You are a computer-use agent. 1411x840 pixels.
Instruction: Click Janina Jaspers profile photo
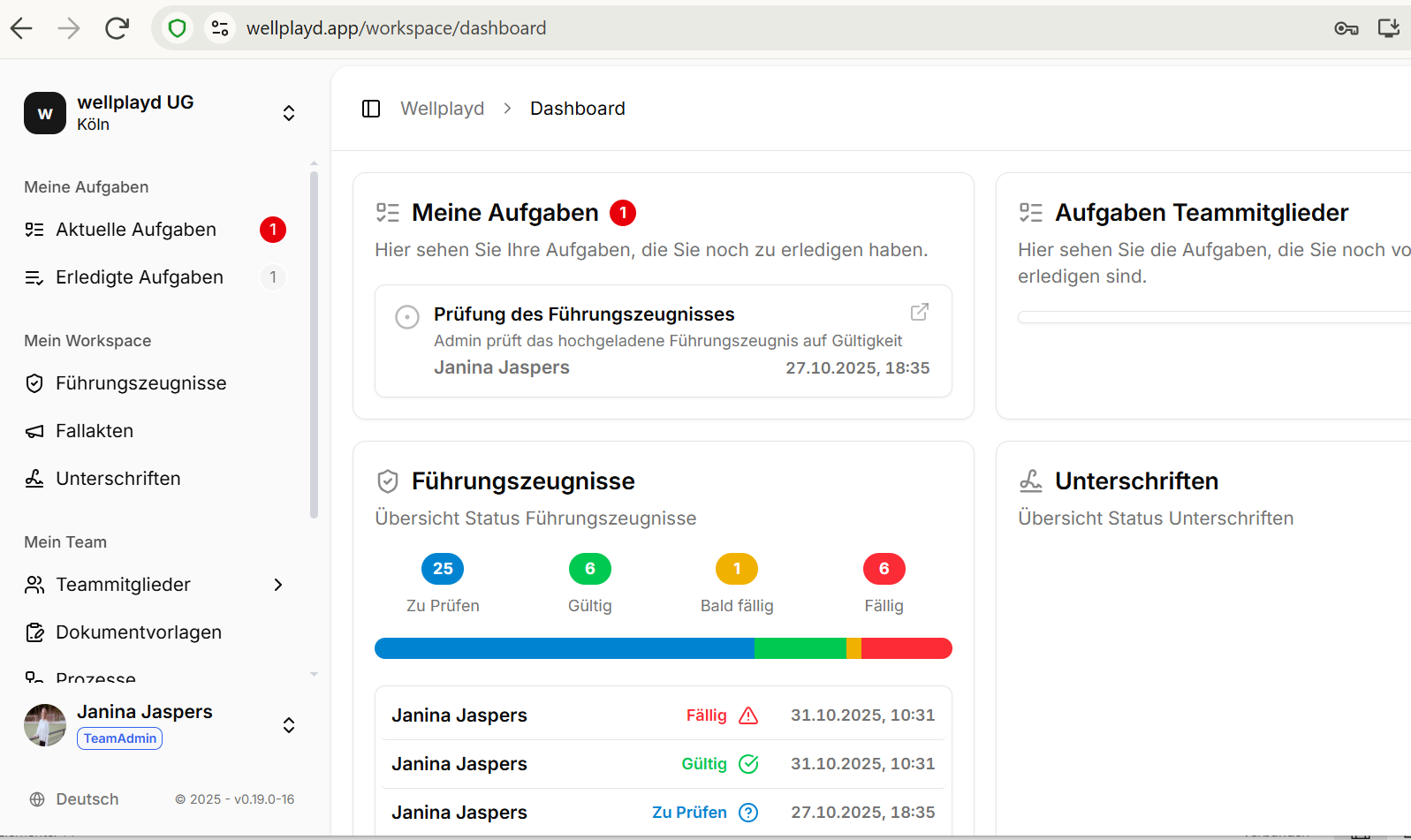pyautogui.click(x=45, y=725)
